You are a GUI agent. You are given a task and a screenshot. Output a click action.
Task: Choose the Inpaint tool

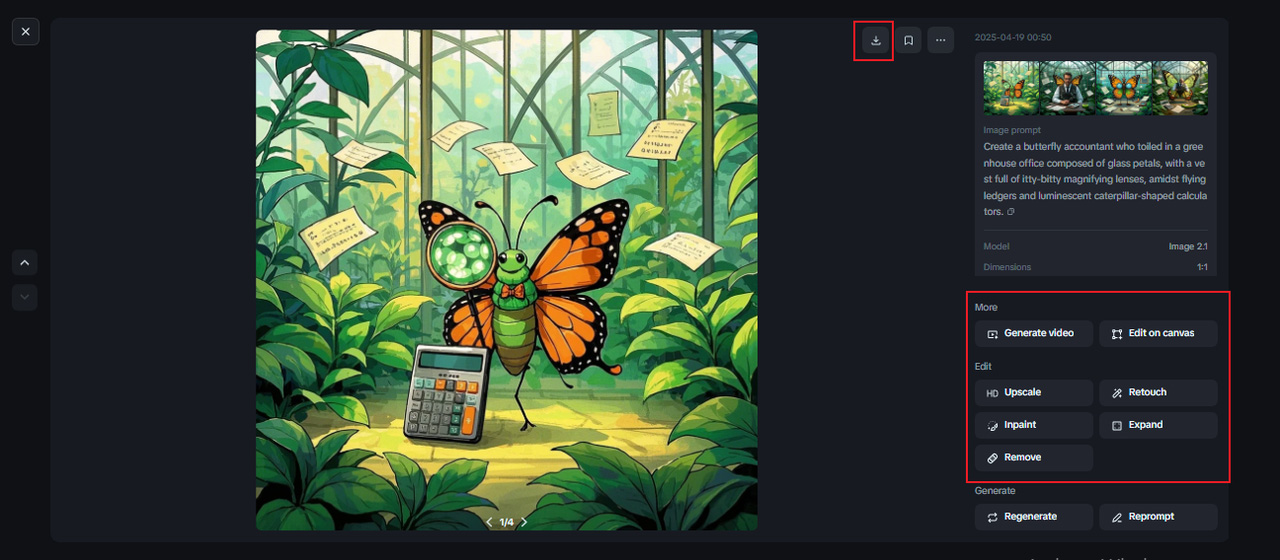[1034, 425]
